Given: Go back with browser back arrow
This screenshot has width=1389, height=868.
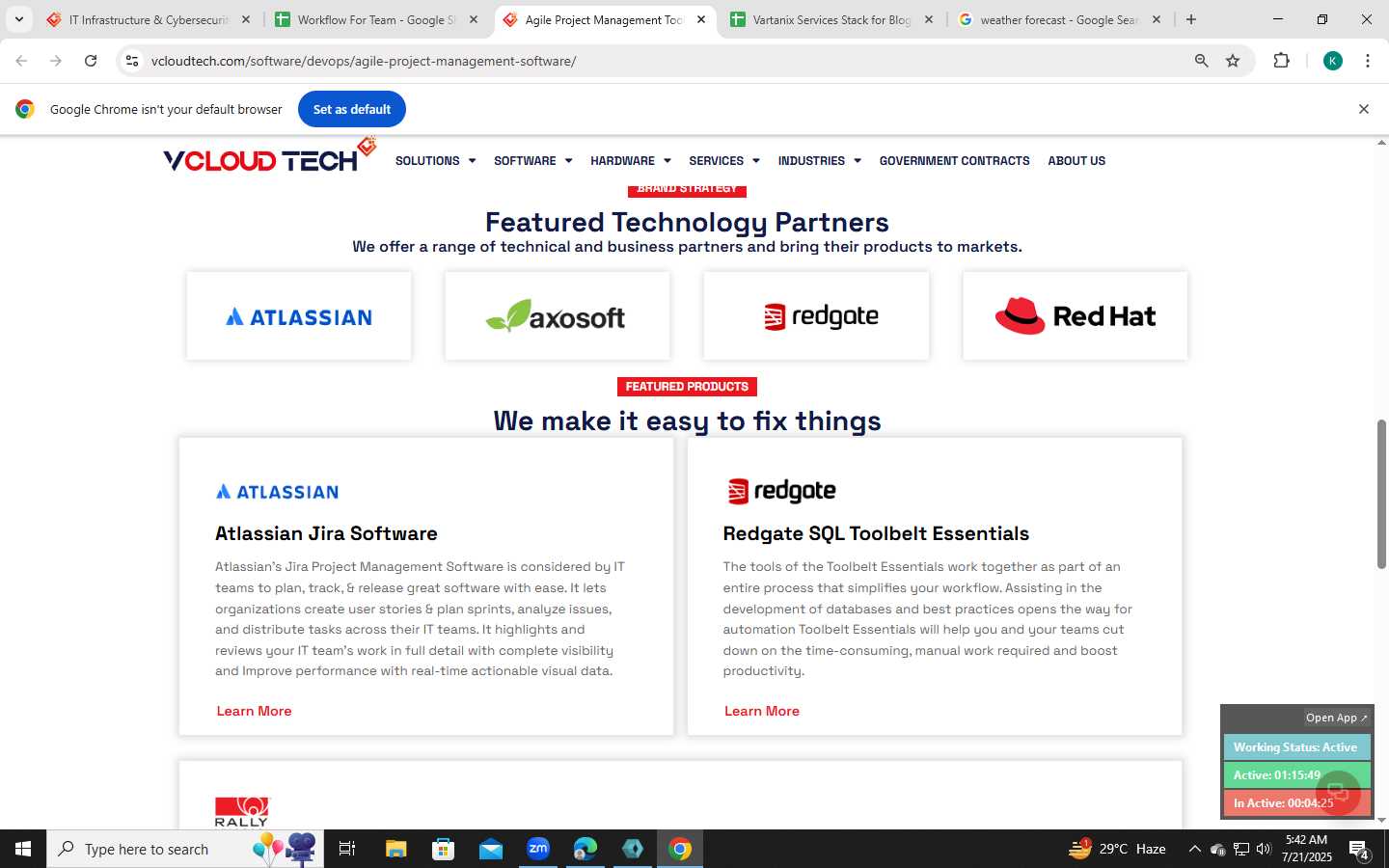Looking at the screenshot, I should (21, 61).
